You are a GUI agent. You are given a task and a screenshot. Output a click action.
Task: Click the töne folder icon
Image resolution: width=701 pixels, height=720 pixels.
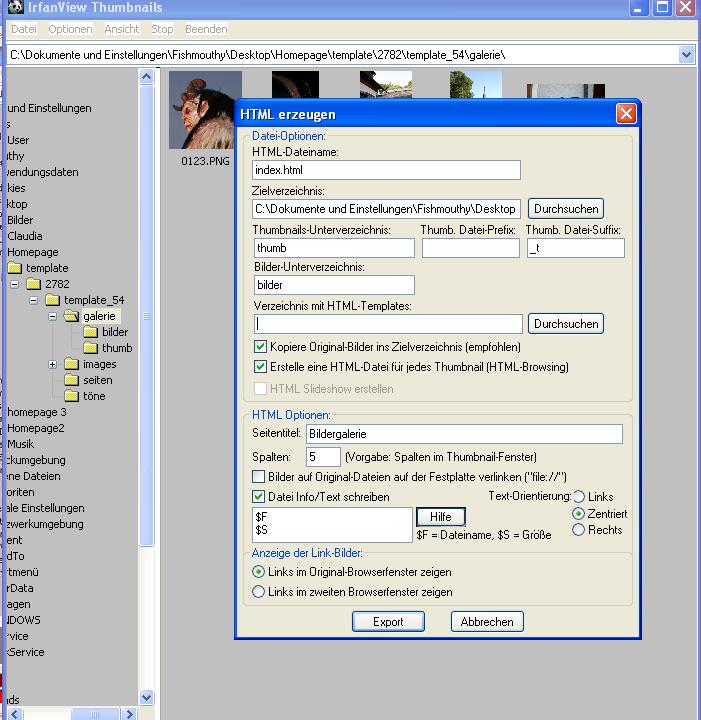coord(72,396)
